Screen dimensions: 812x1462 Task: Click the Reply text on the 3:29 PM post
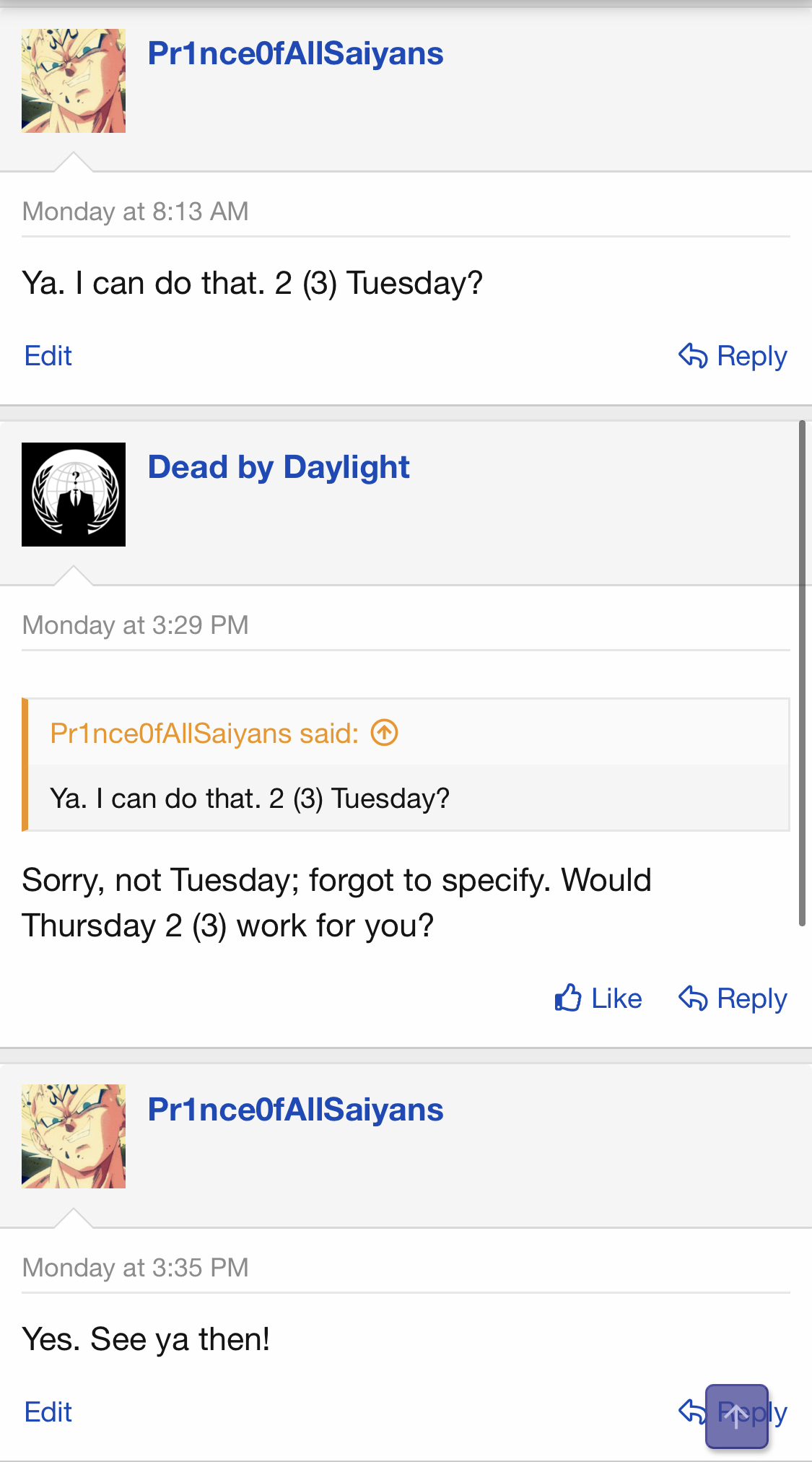pos(751,998)
